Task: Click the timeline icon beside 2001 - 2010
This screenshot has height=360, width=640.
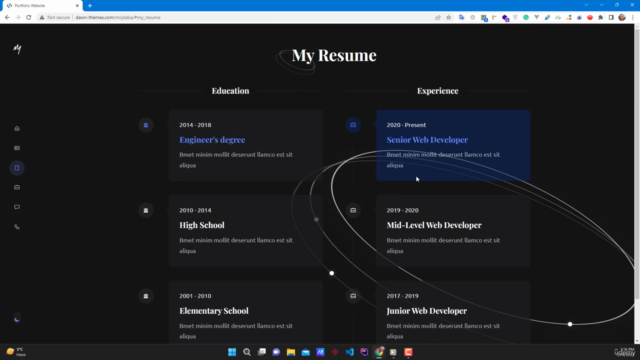Action: [146, 296]
